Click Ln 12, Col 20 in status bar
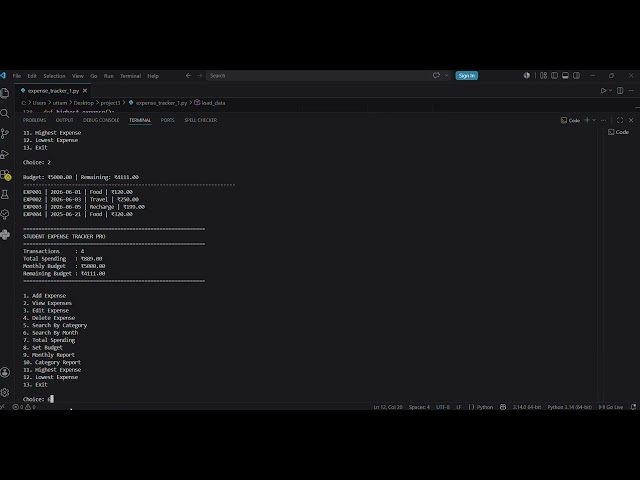The height and width of the screenshot is (480, 640). click(x=388, y=407)
